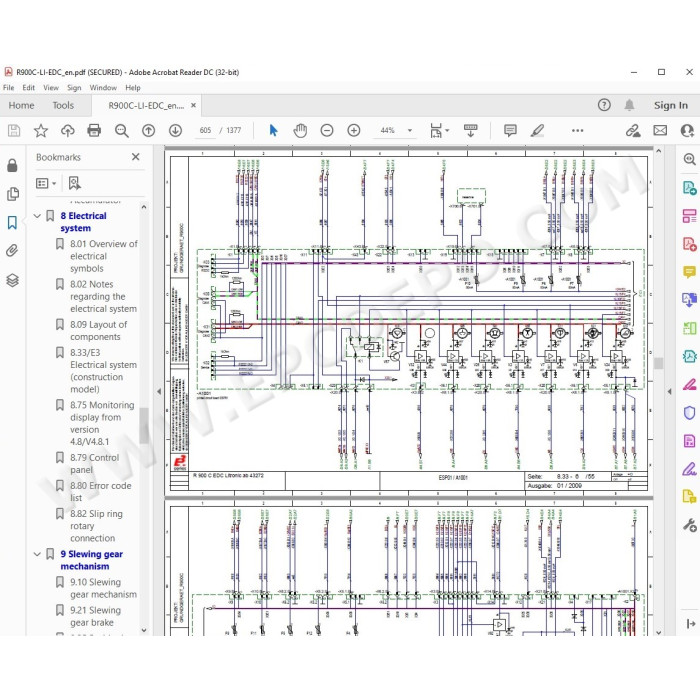Collapse the 9 Slewing gear mechanism bookmark
The image size is (700, 700).
tap(38, 554)
